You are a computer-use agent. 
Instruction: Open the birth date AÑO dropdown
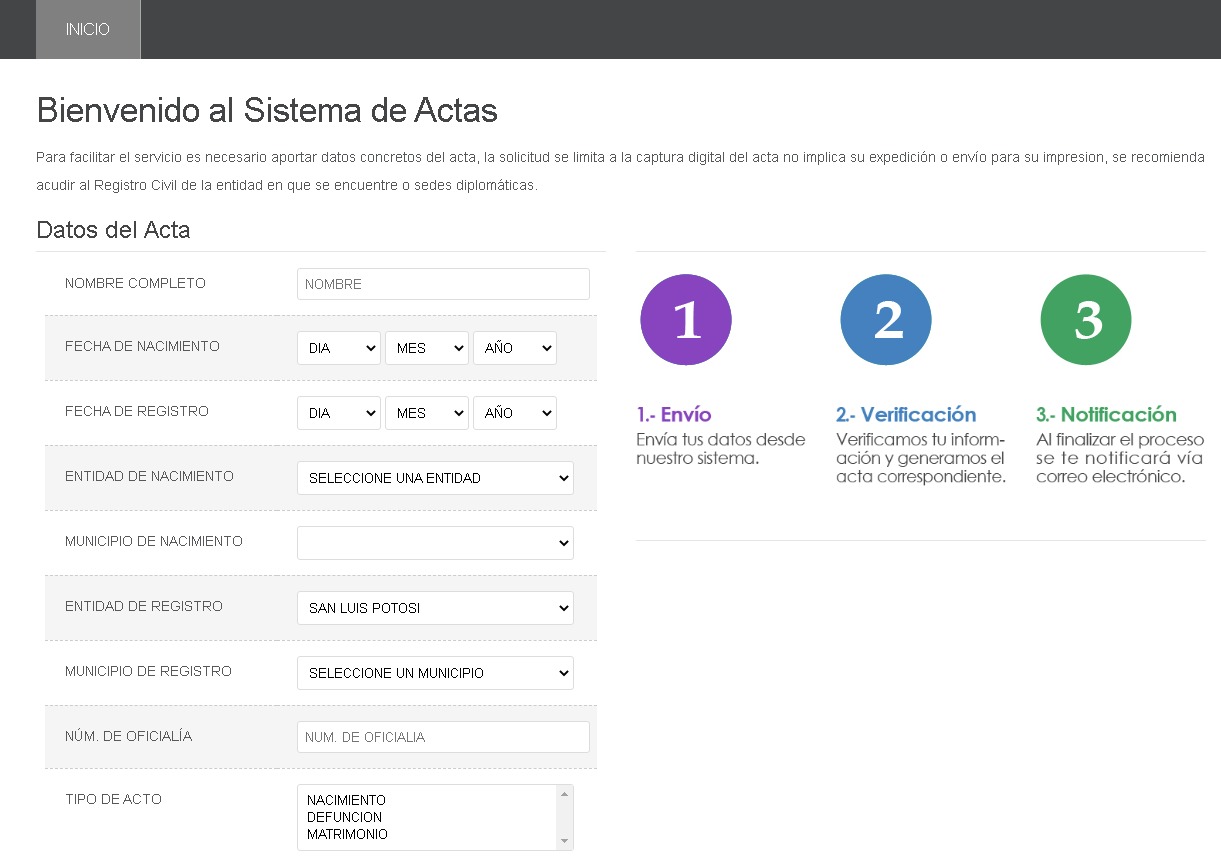click(515, 348)
